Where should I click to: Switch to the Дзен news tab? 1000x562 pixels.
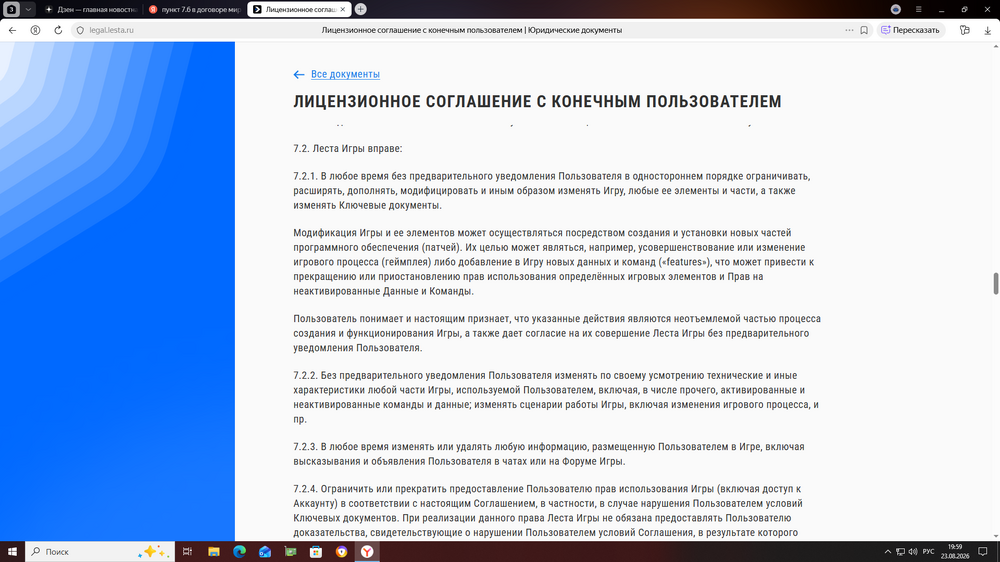[x=91, y=10]
